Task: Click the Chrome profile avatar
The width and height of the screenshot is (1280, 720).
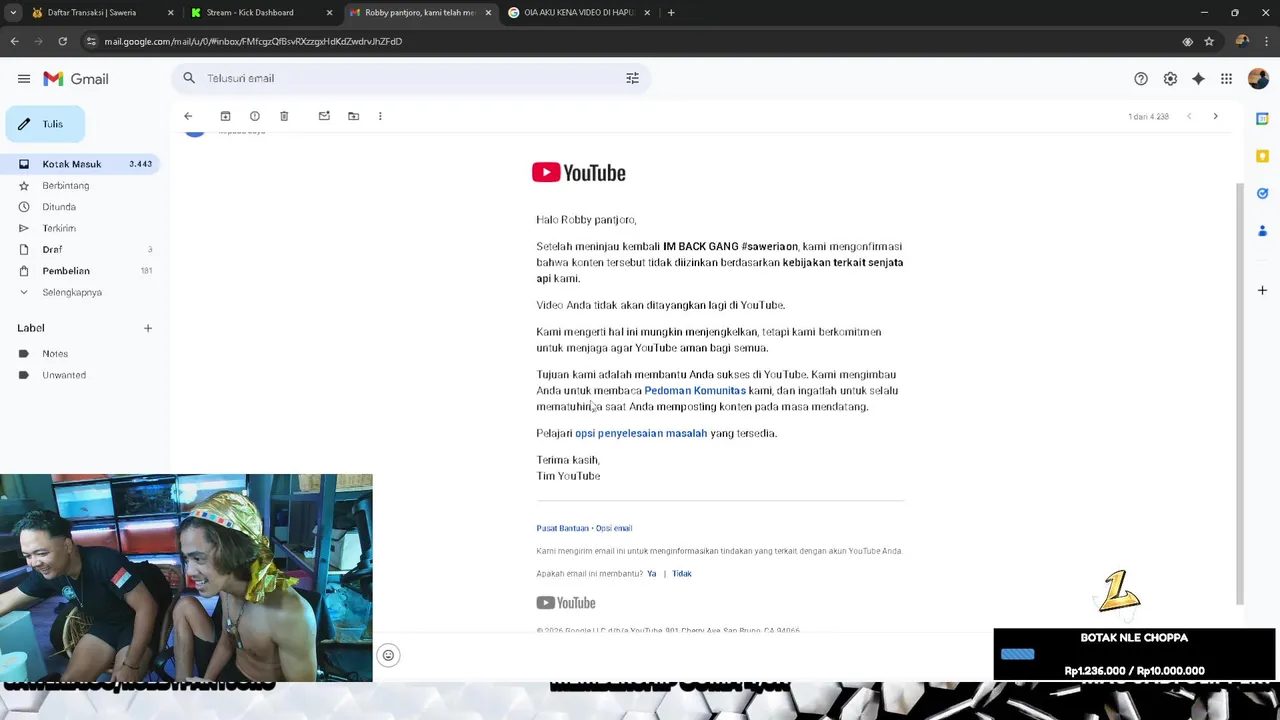Action: pos(1242,41)
